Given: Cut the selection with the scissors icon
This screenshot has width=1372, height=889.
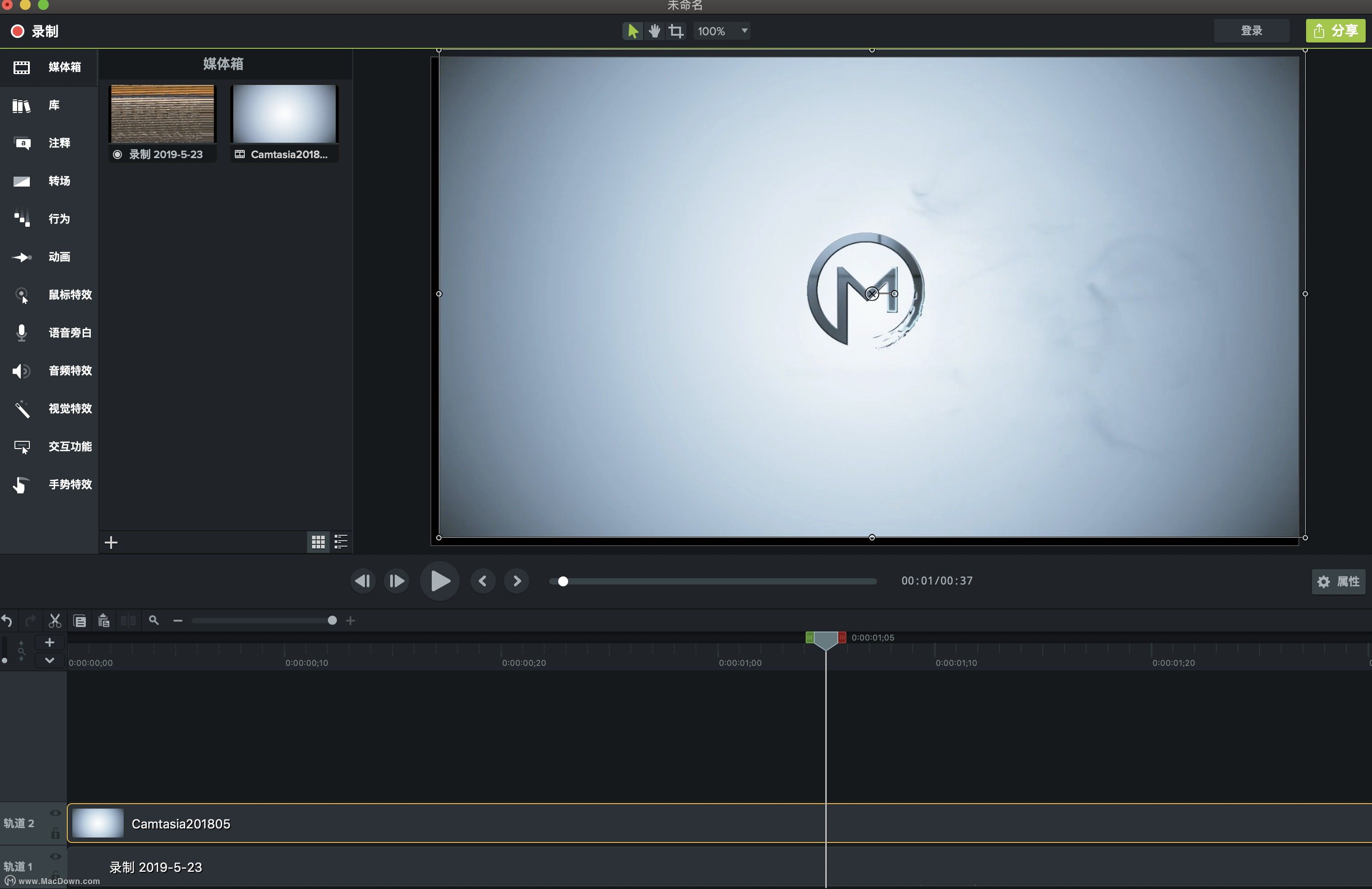Looking at the screenshot, I should pos(55,621).
